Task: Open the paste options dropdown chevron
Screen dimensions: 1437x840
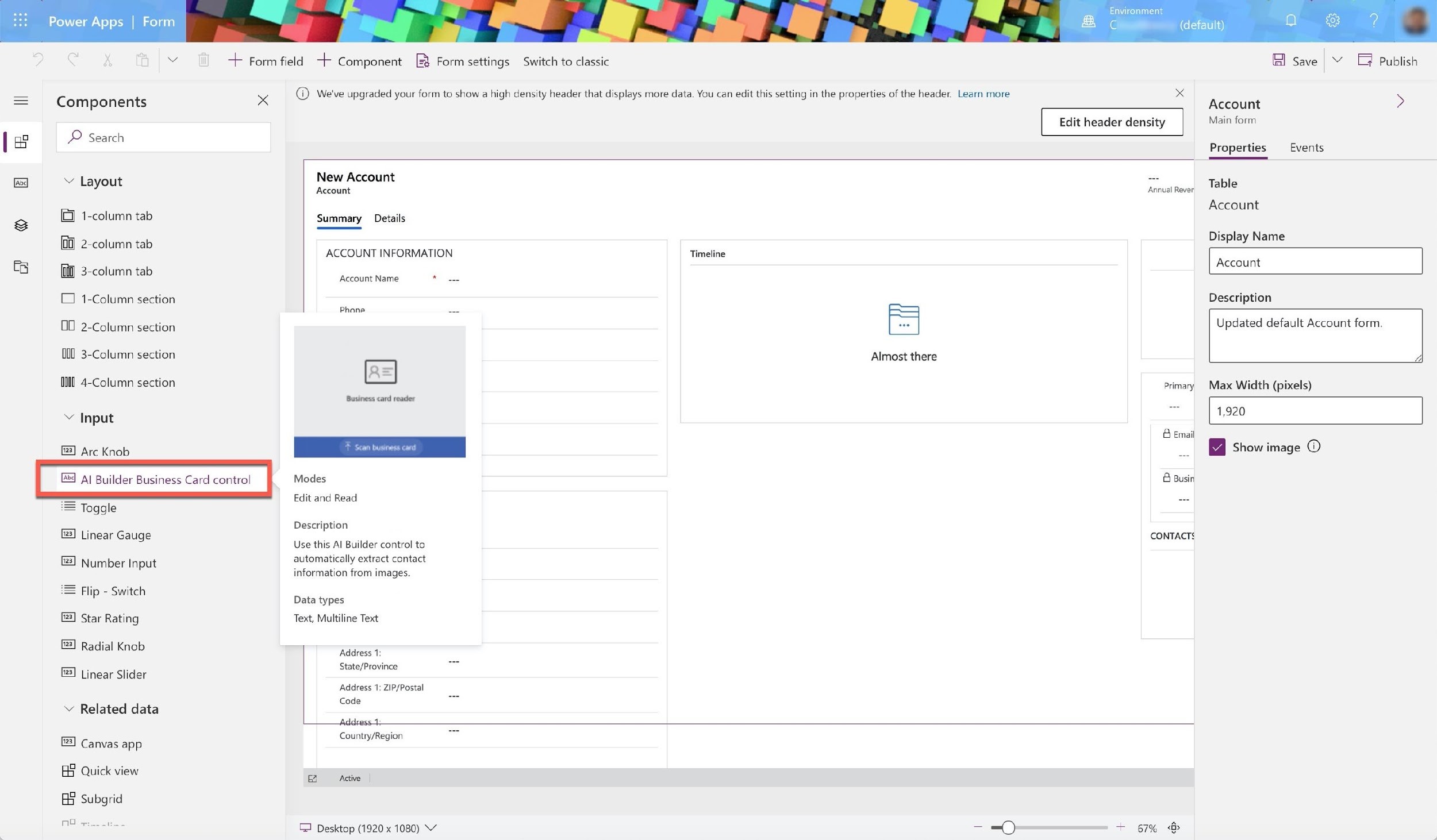Action: pyautogui.click(x=172, y=60)
